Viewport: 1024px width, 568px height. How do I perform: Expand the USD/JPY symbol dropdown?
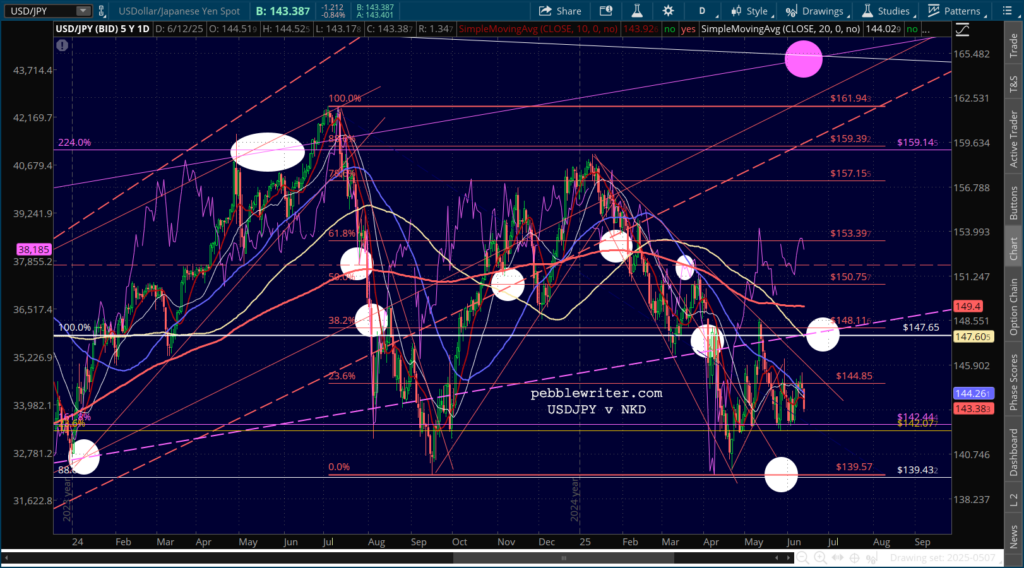83,11
